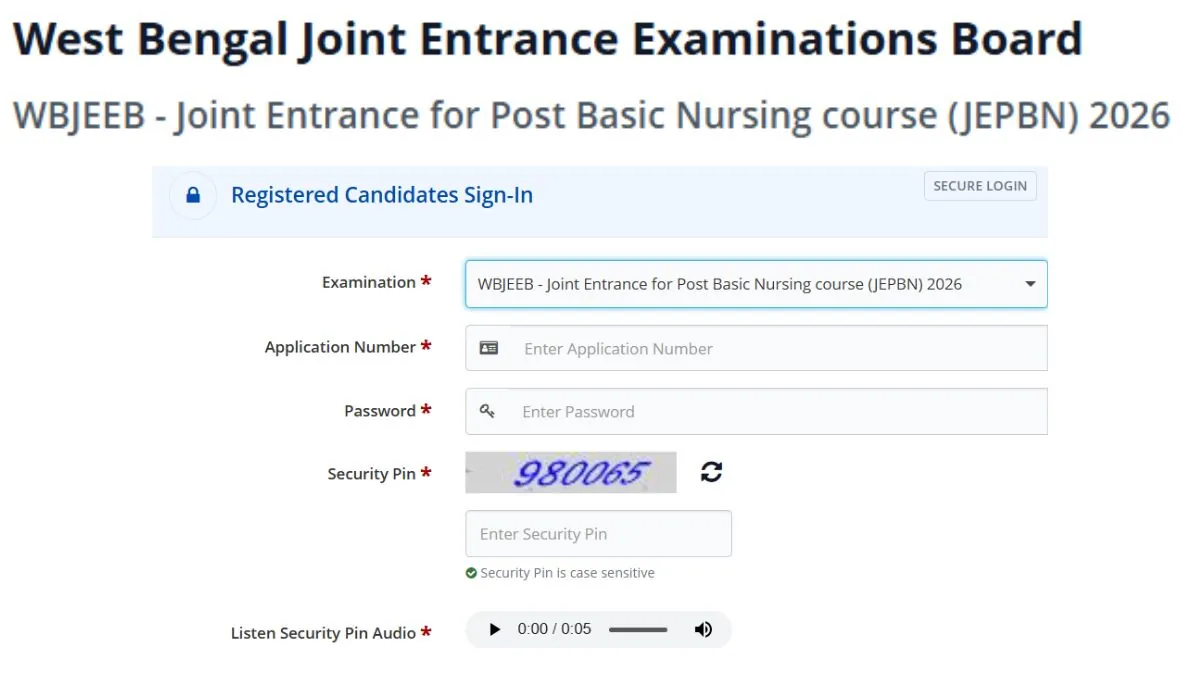Click the Registered Candidates Sign-In heading
1200x675 pixels.
coord(382,195)
